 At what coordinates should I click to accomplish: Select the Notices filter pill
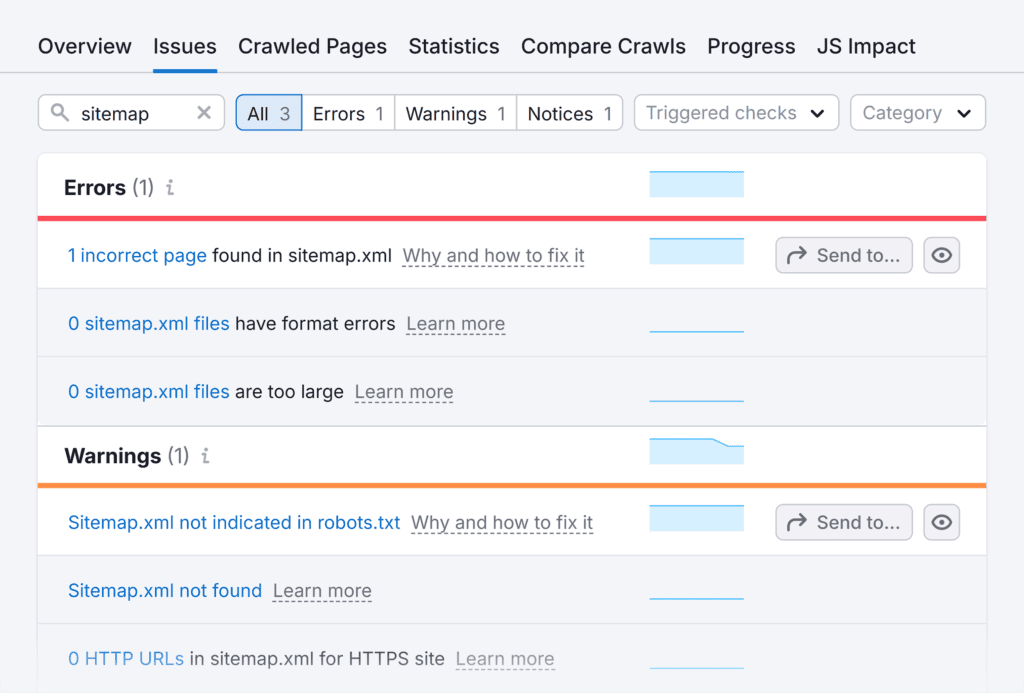[569, 113]
